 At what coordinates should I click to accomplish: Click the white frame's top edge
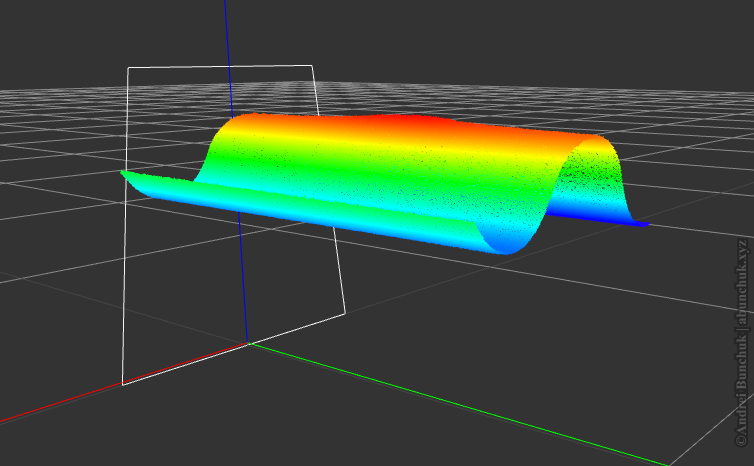click(x=220, y=67)
